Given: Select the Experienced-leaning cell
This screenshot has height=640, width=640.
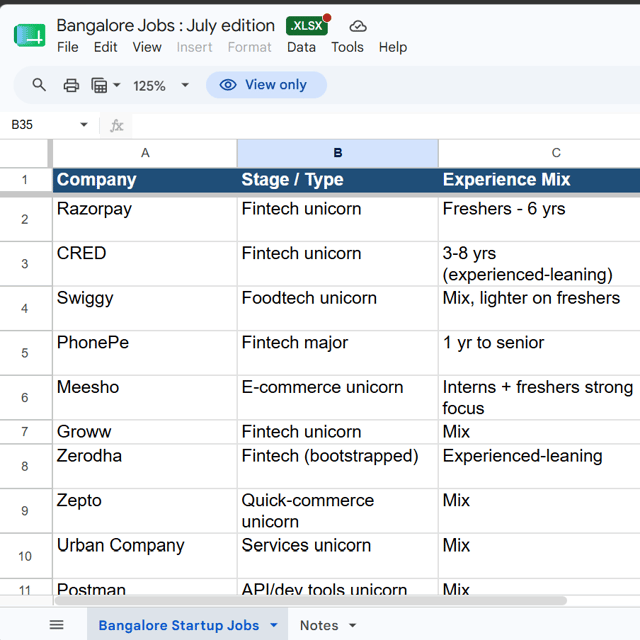Looking at the screenshot, I should point(539,466).
